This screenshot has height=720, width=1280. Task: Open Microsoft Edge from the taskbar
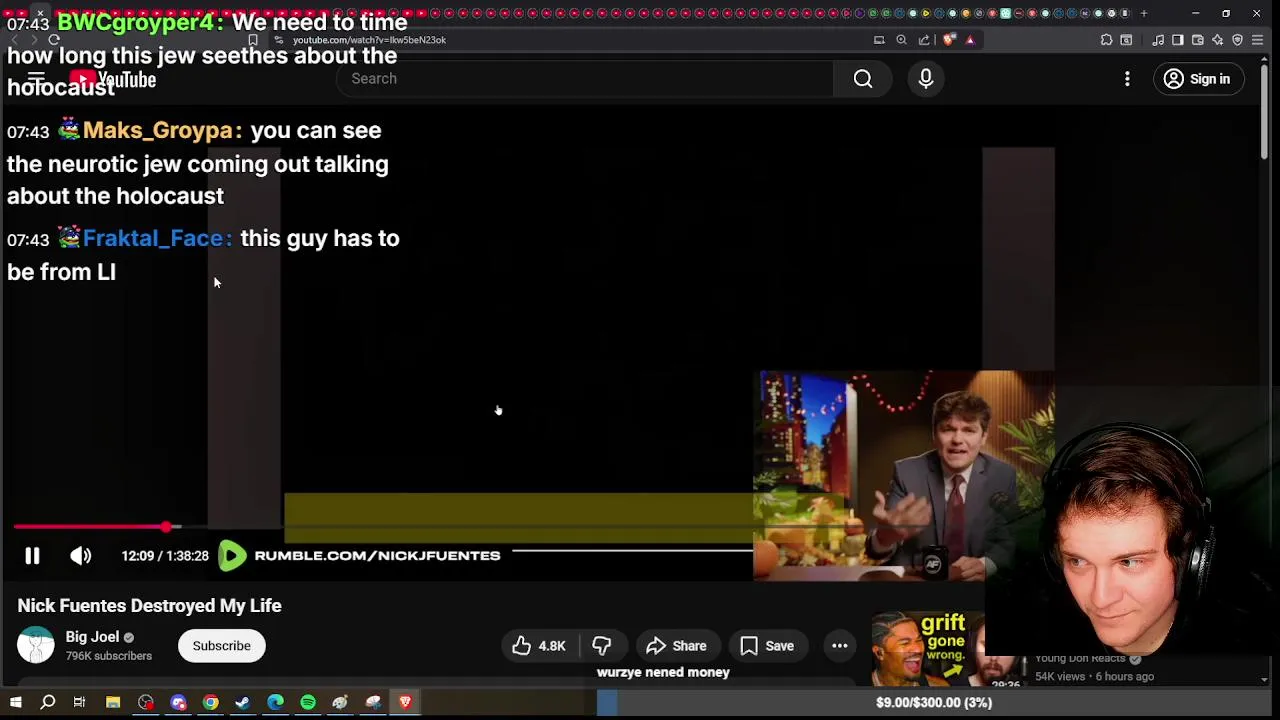(275, 703)
